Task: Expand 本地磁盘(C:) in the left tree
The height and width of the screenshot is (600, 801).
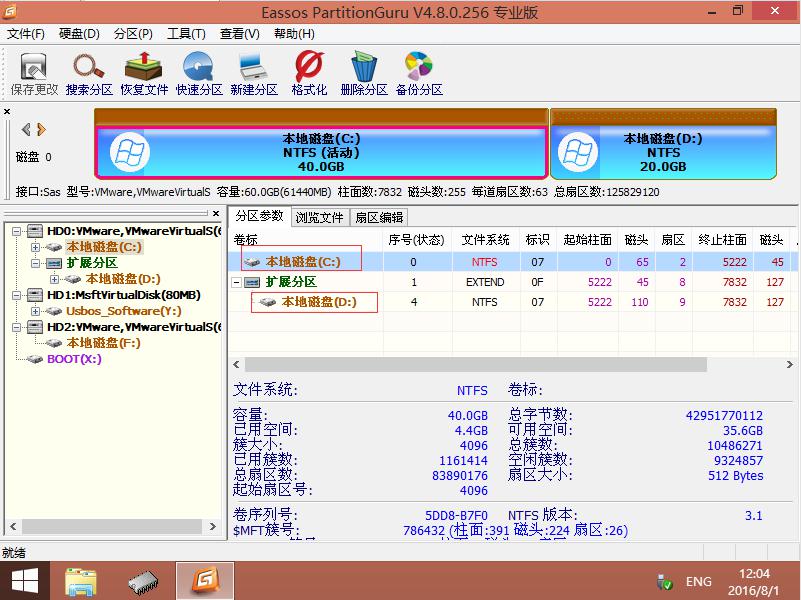Action: [x=36, y=247]
